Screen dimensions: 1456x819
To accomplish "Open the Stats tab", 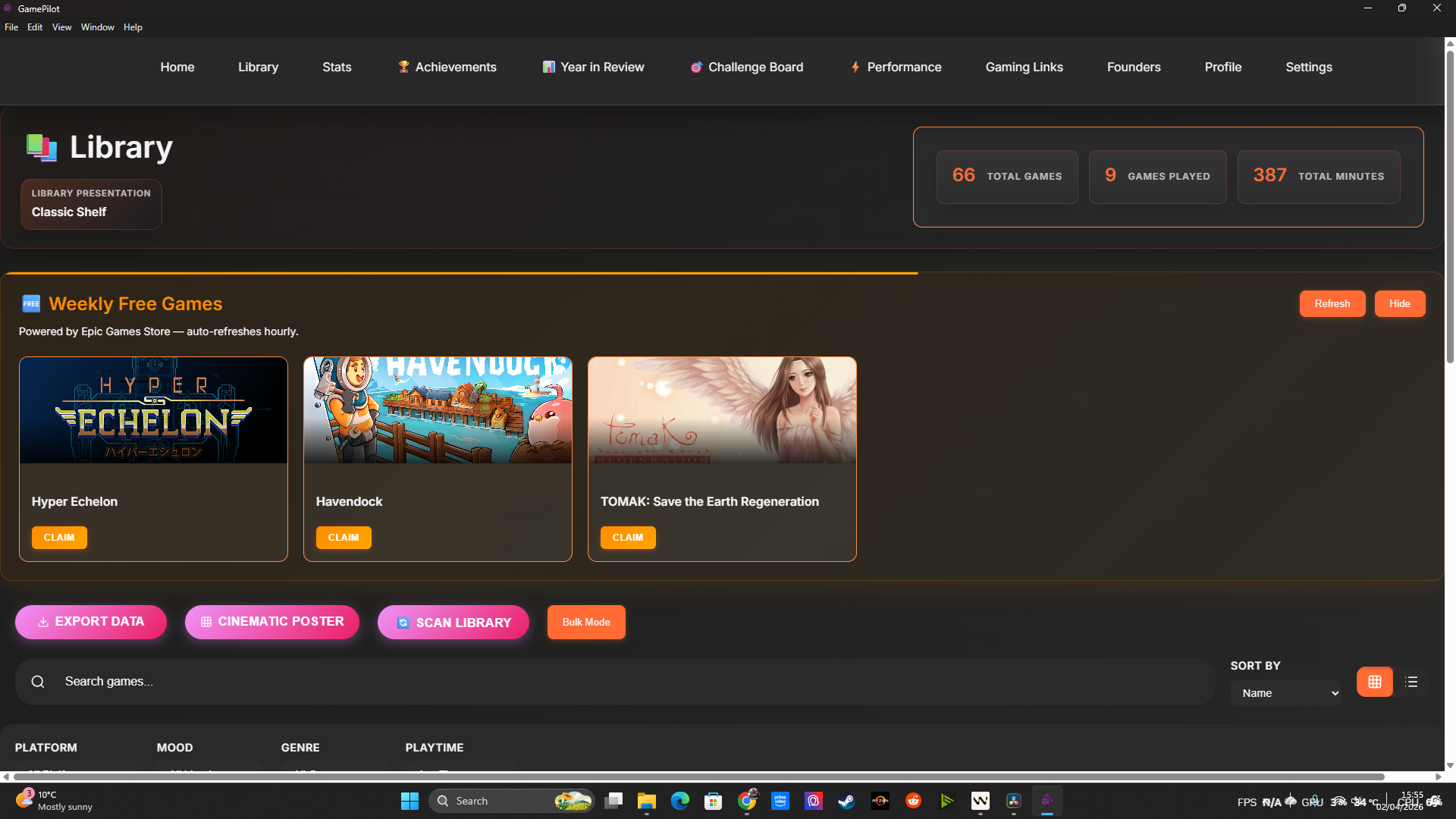I will click(x=337, y=67).
